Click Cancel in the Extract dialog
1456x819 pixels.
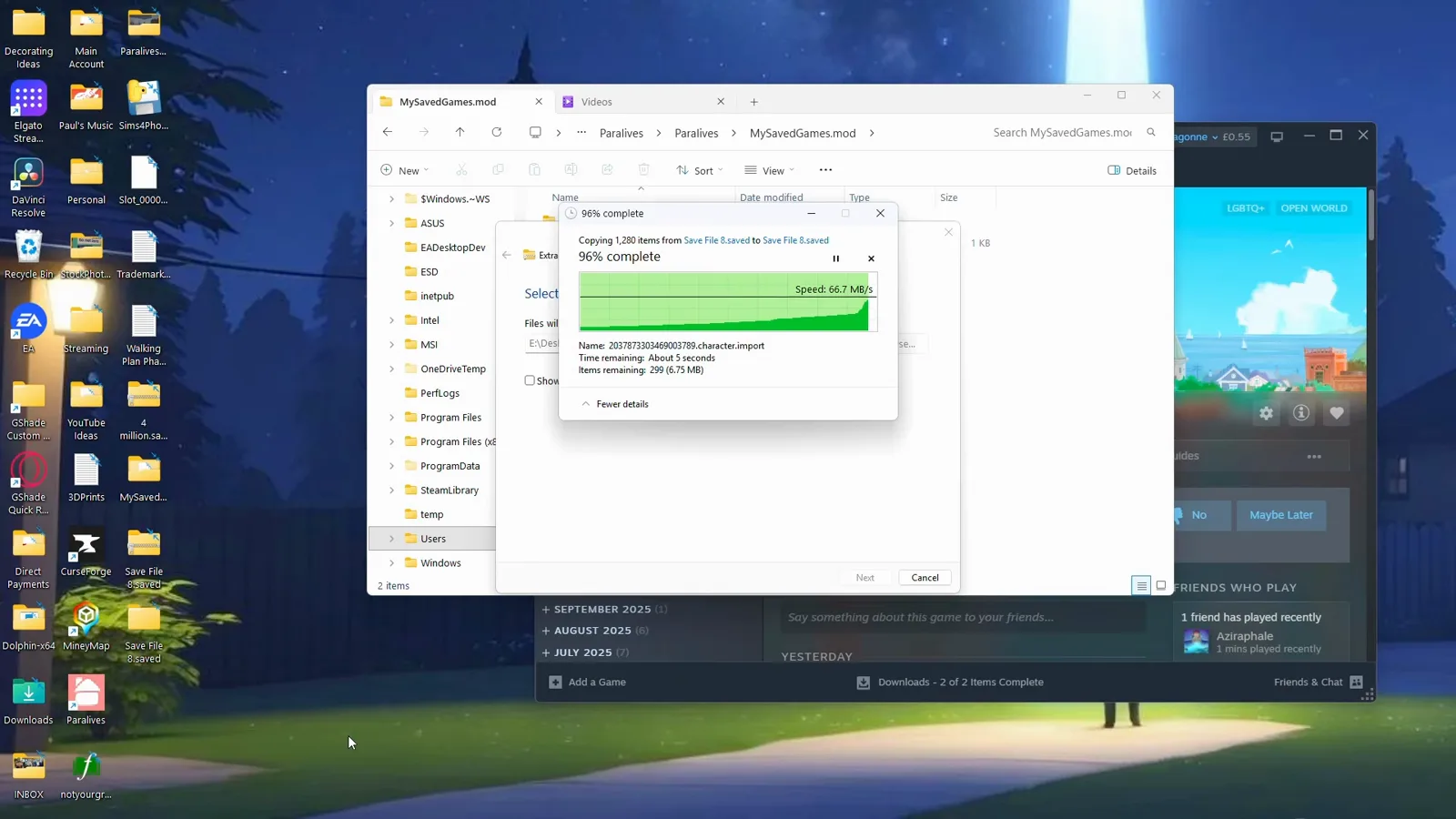(925, 578)
